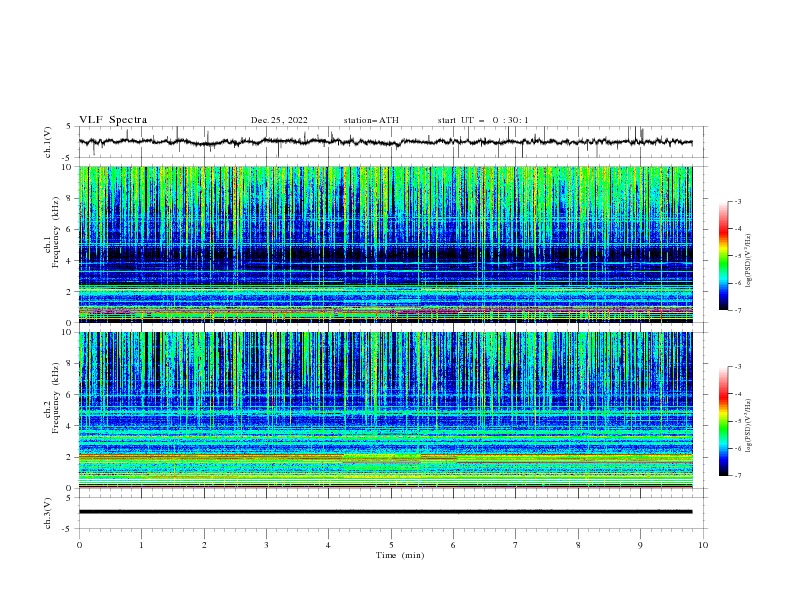Click the "-7" tick on lower colorbar
Image resolution: width=792 pixels, height=612 pixels.
click(x=737, y=475)
